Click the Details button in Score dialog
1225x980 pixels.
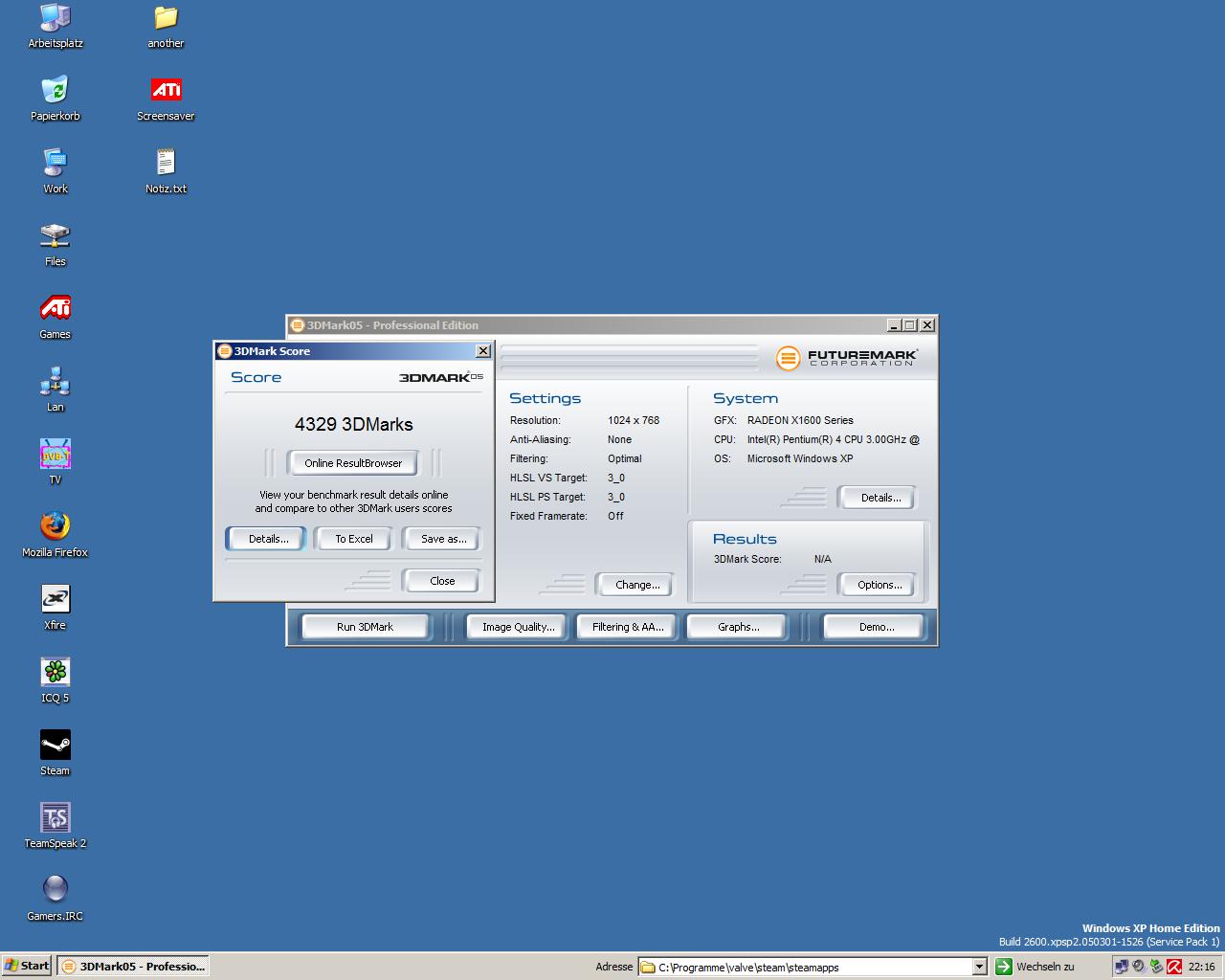click(x=268, y=539)
